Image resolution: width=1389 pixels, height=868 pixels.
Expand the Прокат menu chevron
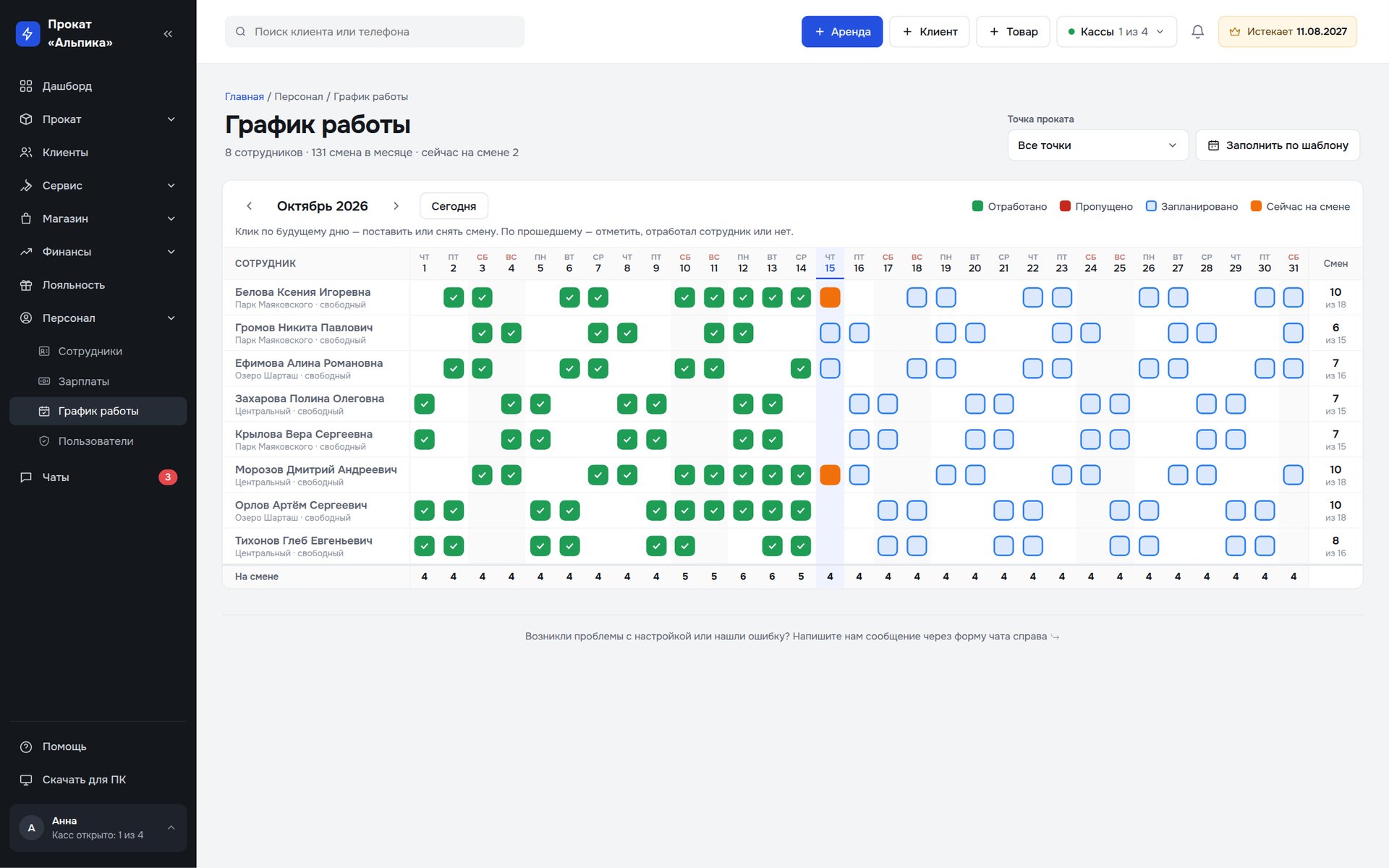pyautogui.click(x=171, y=119)
